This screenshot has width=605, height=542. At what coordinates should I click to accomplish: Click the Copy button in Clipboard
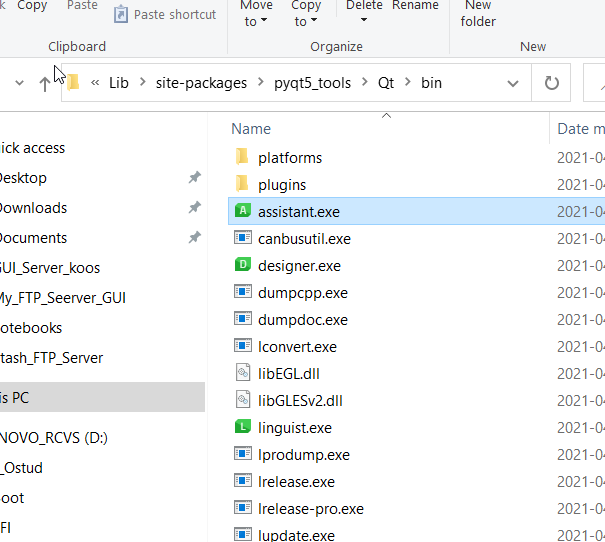point(32,5)
